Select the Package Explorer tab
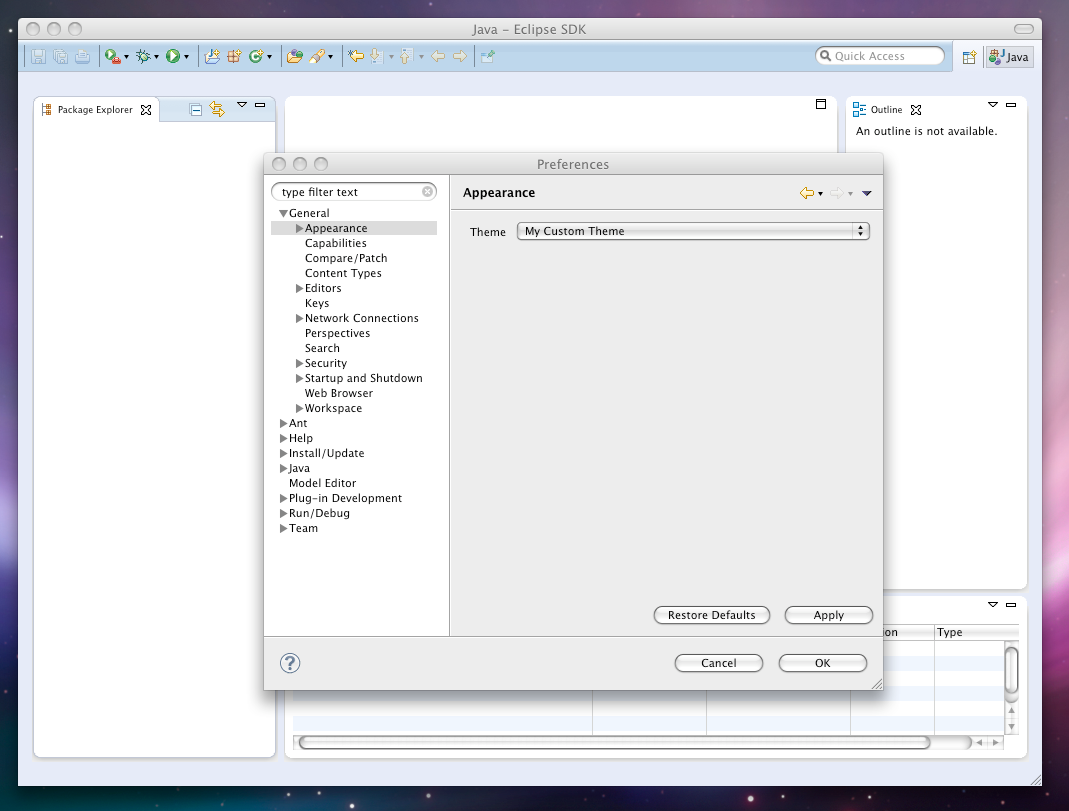The height and width of the screenshot is (811, 1069). tap(94, 110)
